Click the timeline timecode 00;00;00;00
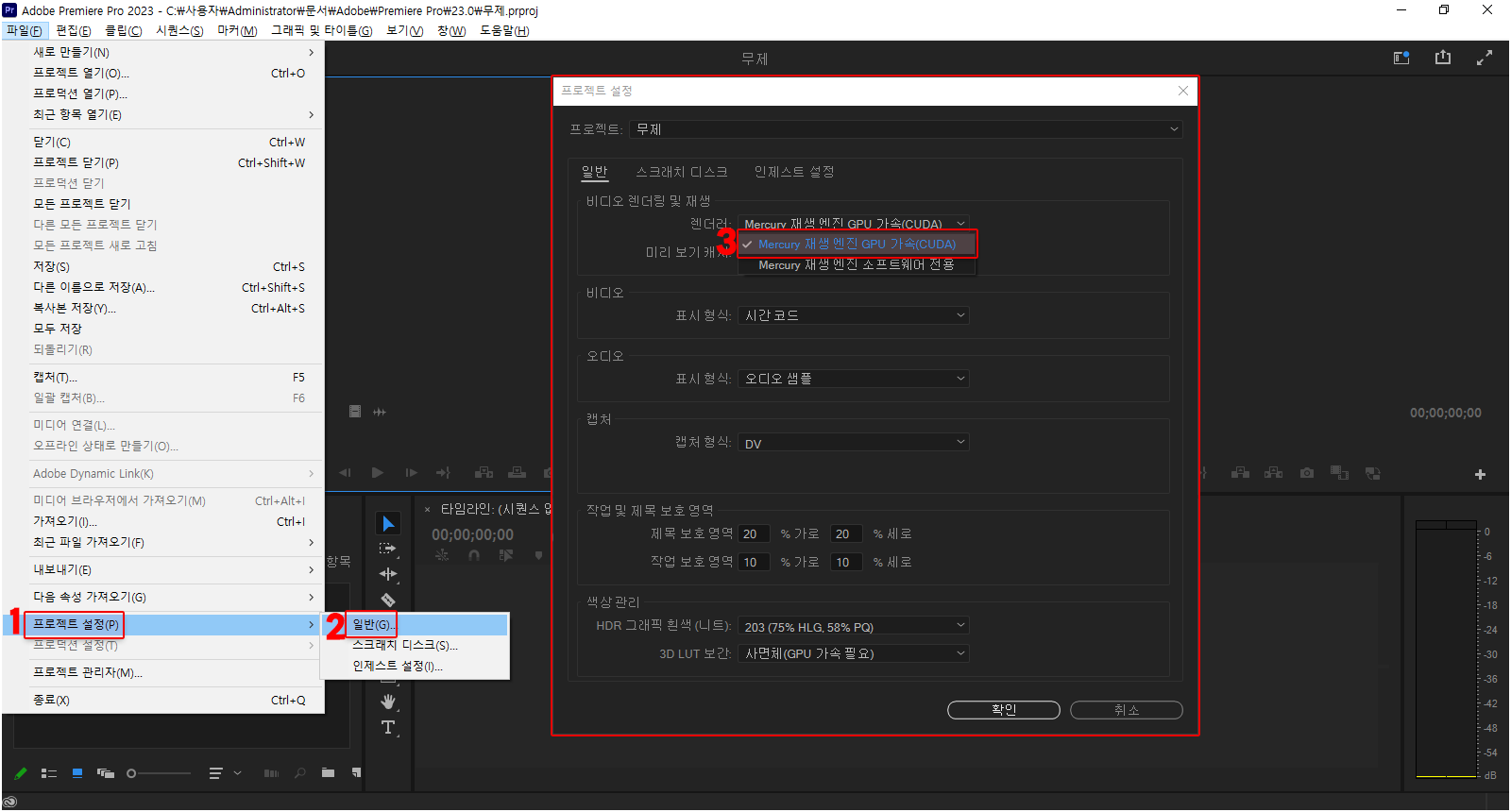Image resolution: width=1511 pixels, height=812 pixels. tap(473, 534)
